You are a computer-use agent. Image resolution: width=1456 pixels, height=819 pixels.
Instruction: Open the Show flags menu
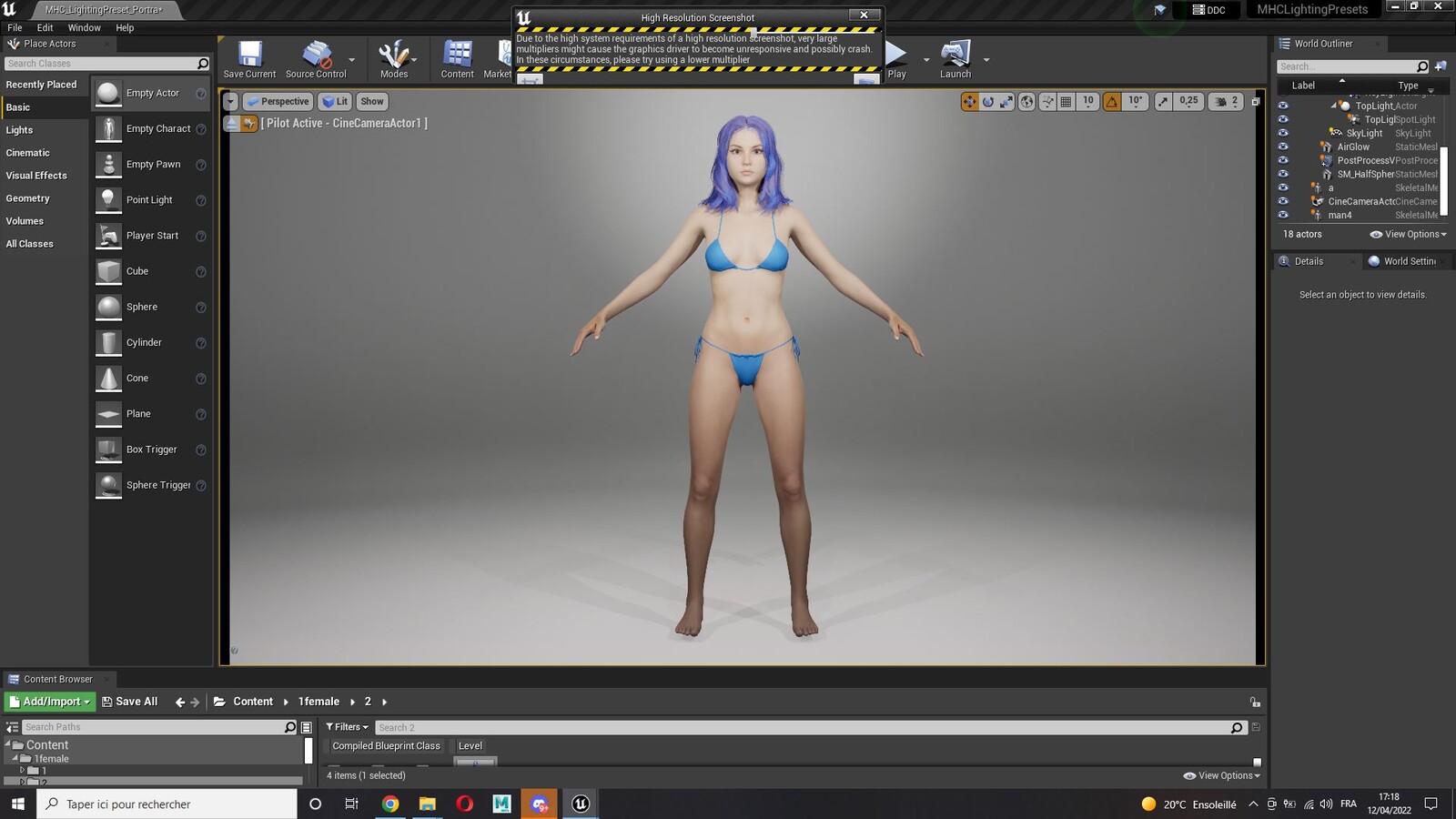pos(372,102)
